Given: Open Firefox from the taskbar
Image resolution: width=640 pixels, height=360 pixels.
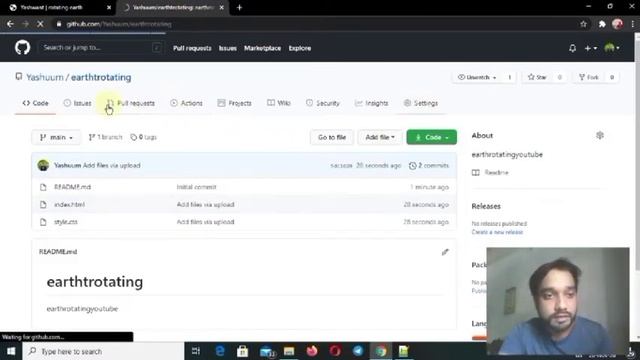Looking at the screenshot, I should 312,351.
